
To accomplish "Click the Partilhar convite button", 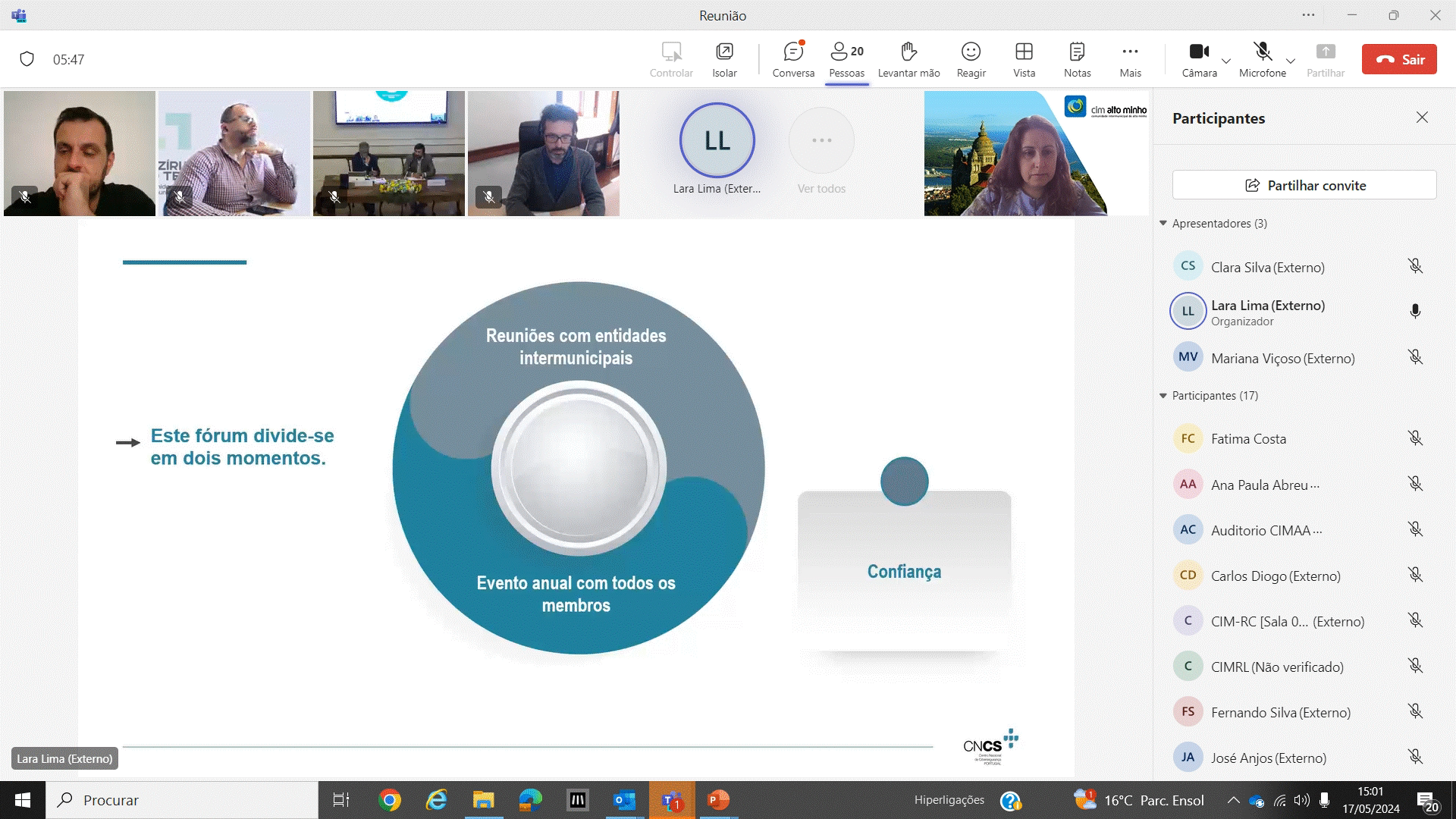I will (1304, 185).
